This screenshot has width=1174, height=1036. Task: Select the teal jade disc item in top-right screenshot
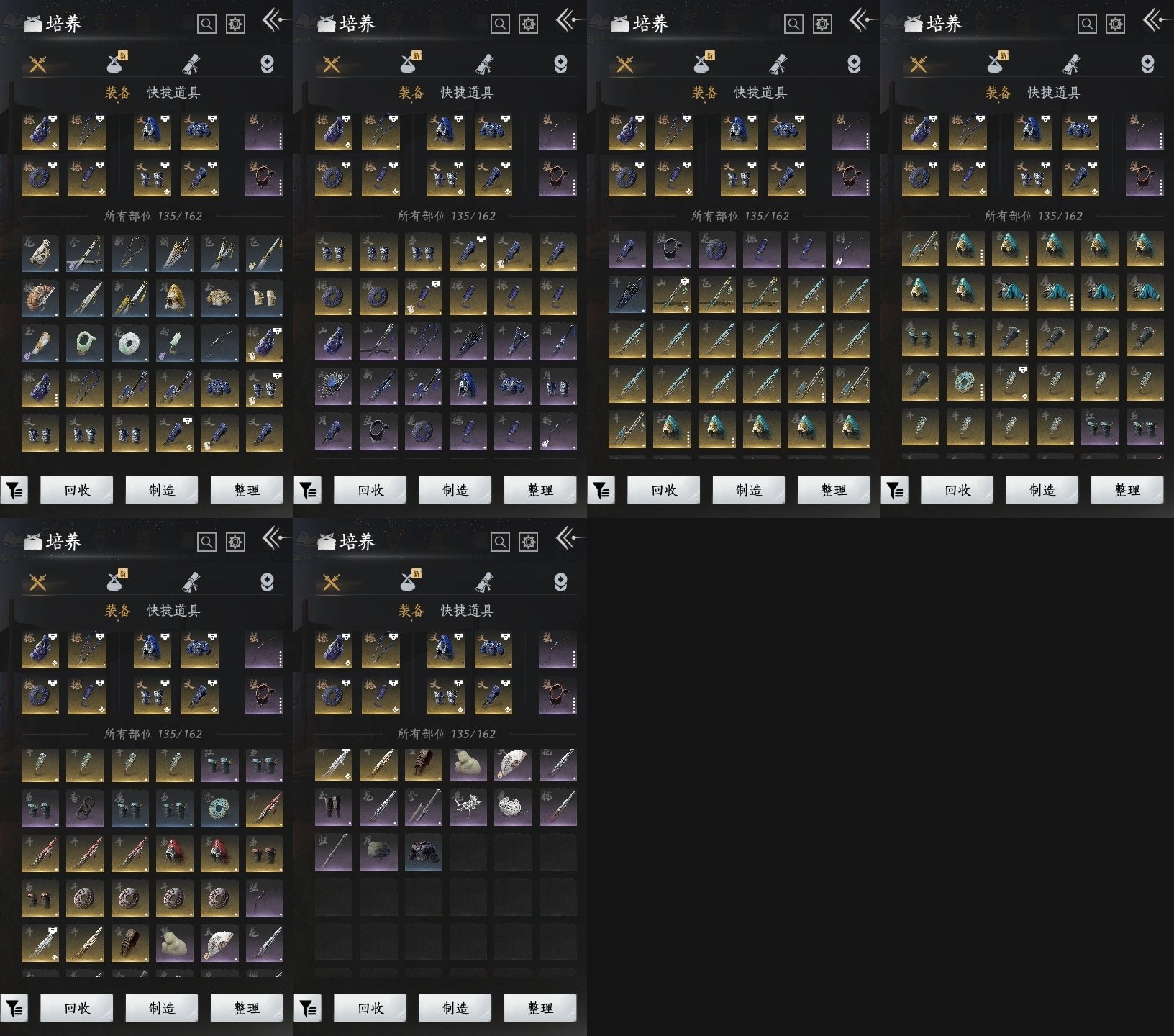(x=965, y=382)
